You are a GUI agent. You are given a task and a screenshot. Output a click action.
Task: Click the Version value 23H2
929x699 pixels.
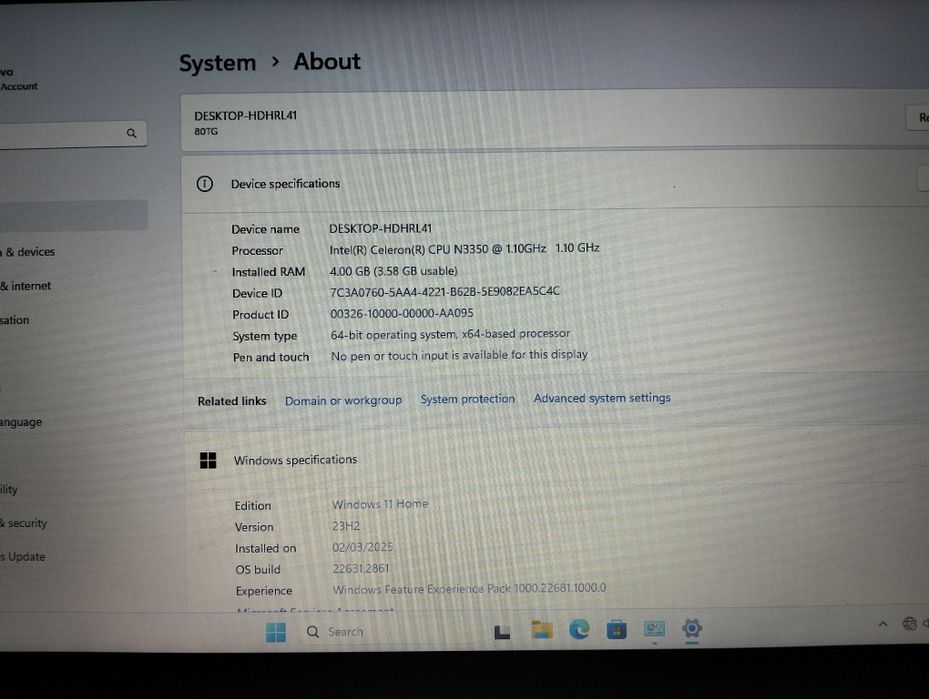(346, 526)
